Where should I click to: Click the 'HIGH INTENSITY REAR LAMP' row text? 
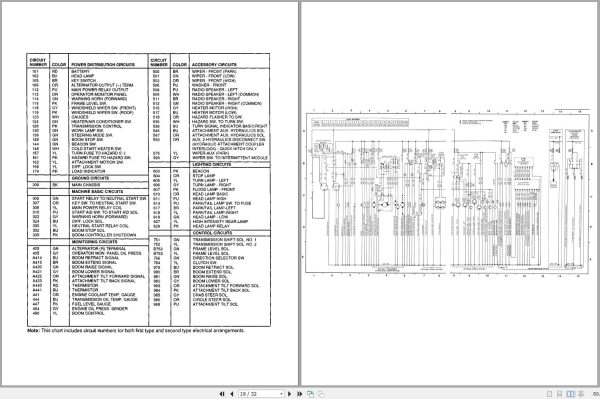pyautogui.click(x=220, y=221)
